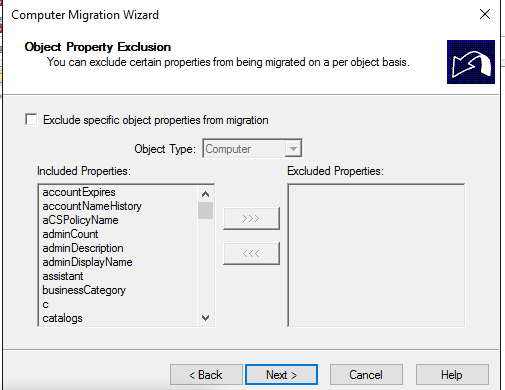Enable Exclude specific object properties checkbox
The image size is (505, 390).
click(31, 119)
